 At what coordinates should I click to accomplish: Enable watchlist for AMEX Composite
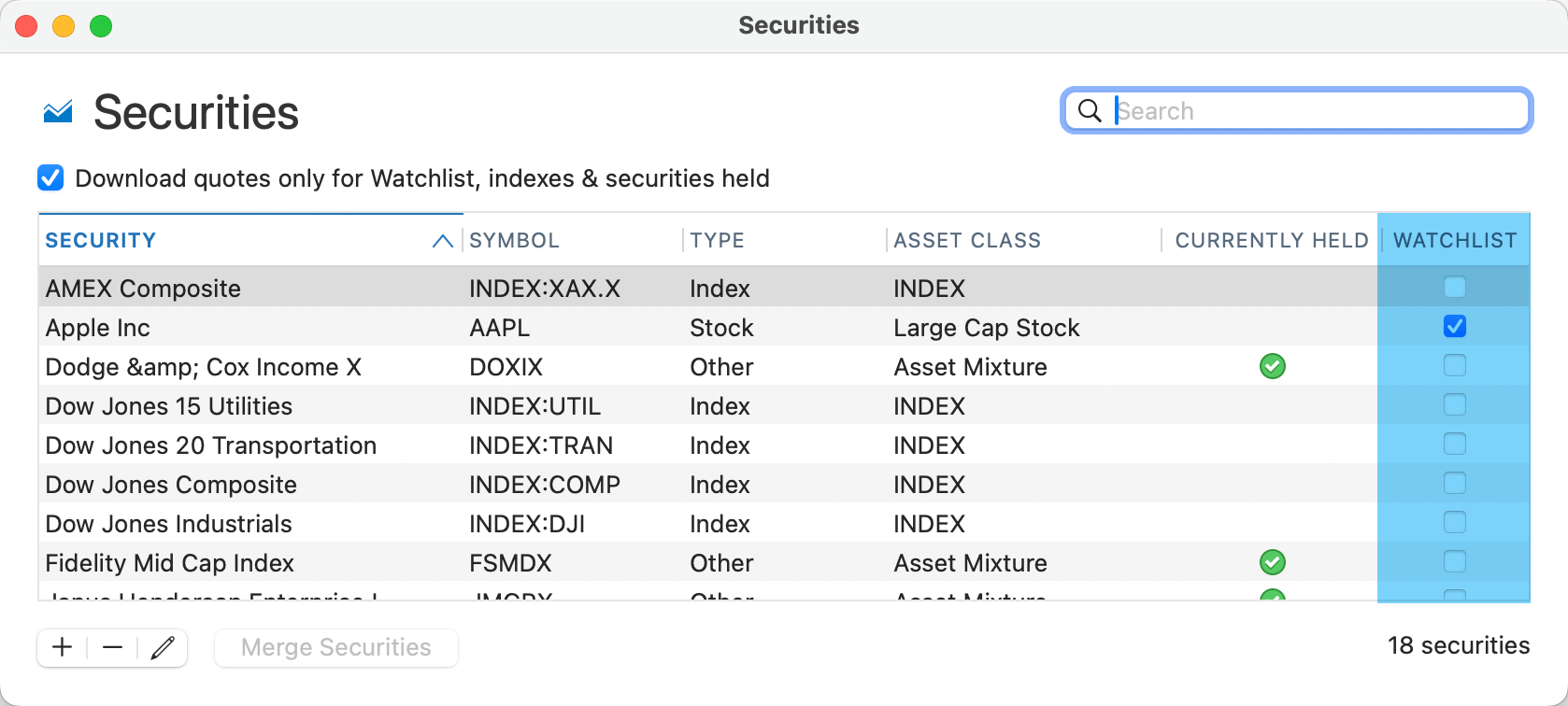coord(1454,288)
